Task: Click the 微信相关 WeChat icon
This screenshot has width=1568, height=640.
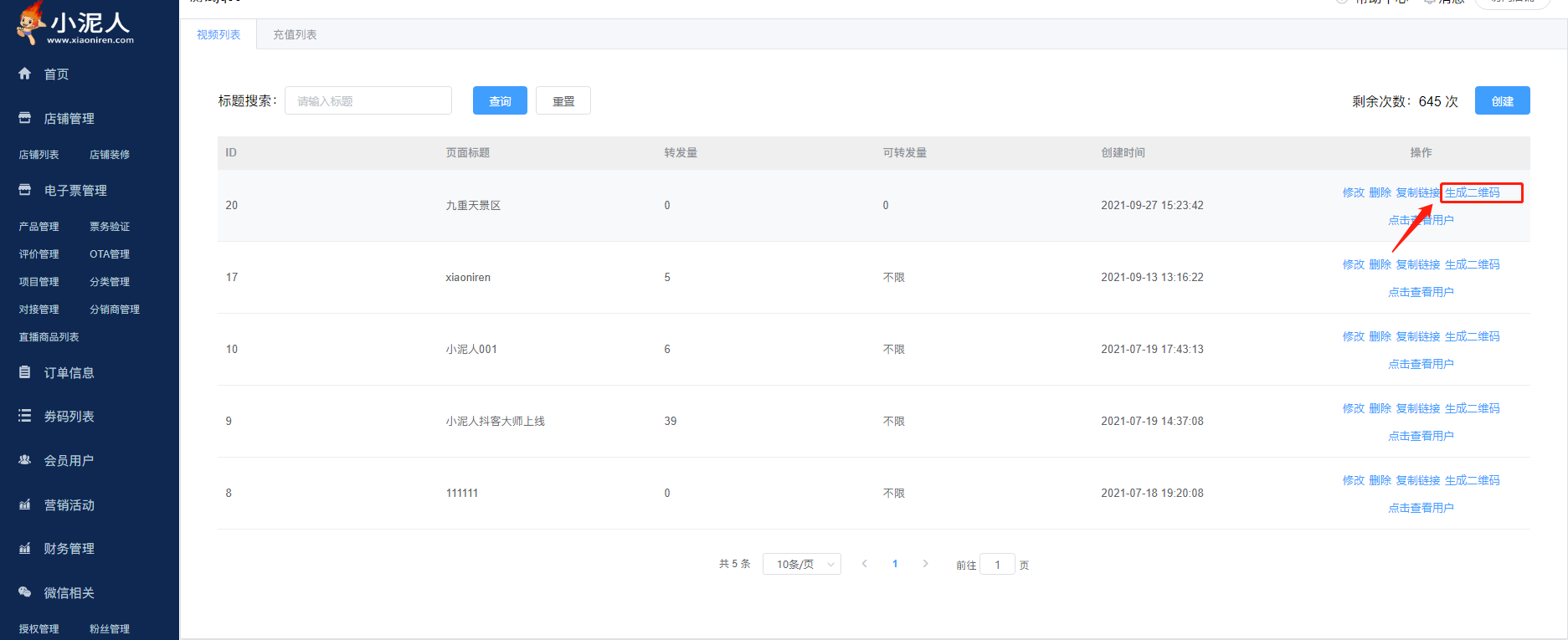Action: 25,592
